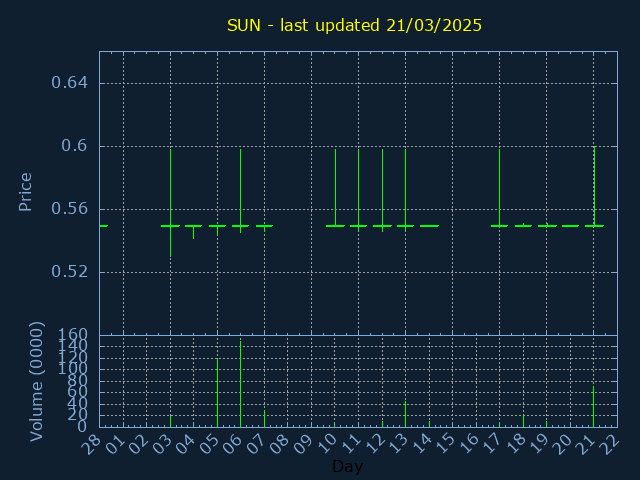
Task: Click the price tick mark for day 20
Action: coord(570,226)
